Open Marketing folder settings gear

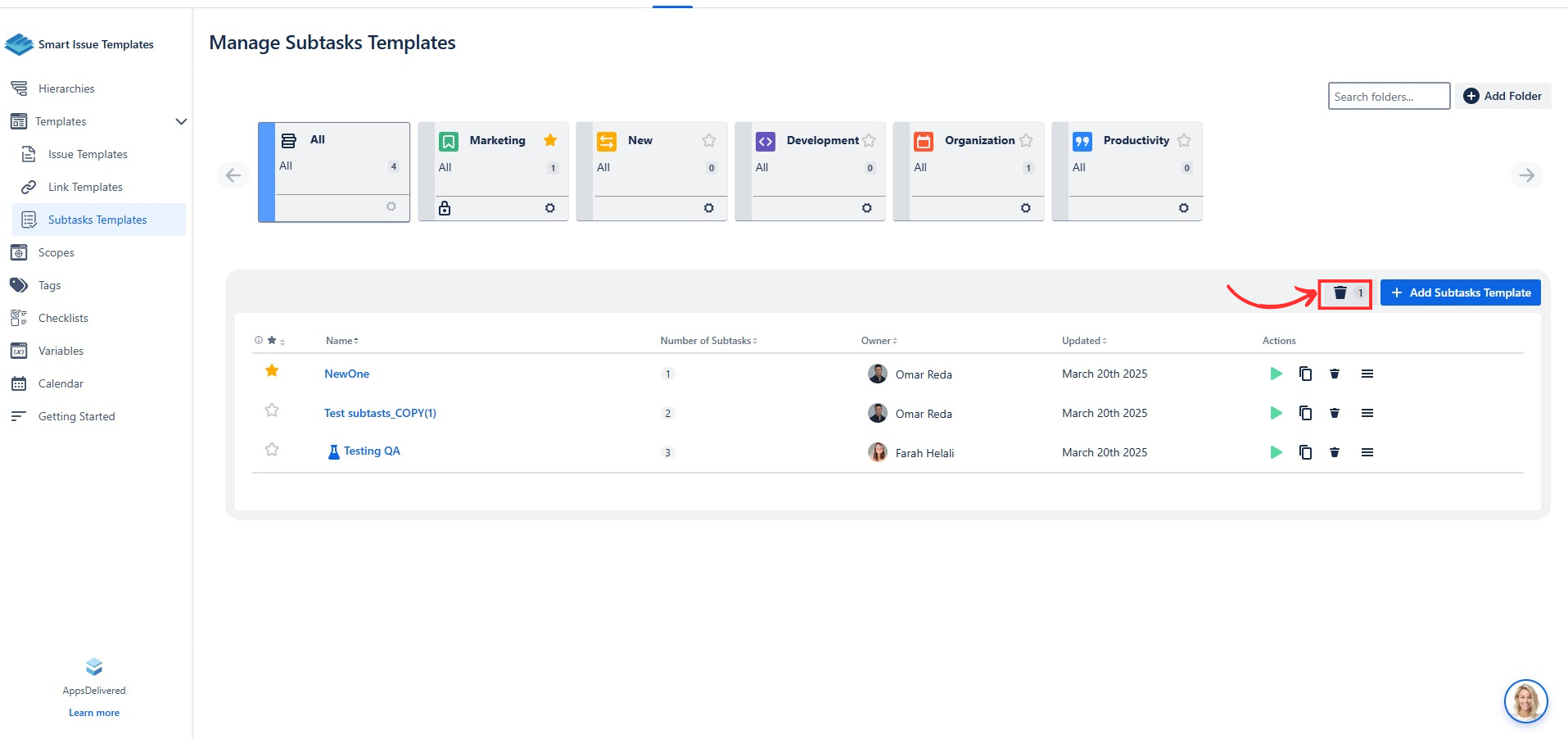click(550, 208)
